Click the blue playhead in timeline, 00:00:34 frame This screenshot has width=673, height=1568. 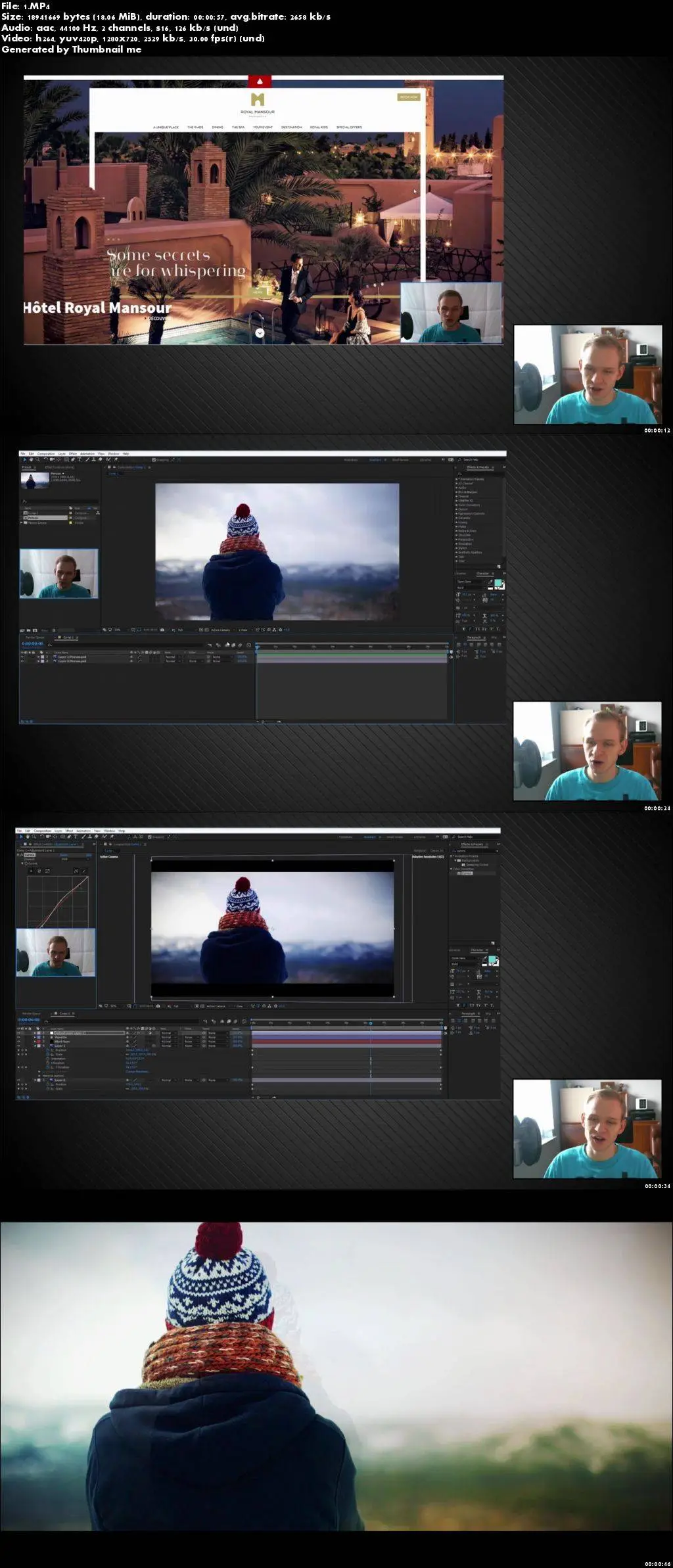coord(371,1023)
